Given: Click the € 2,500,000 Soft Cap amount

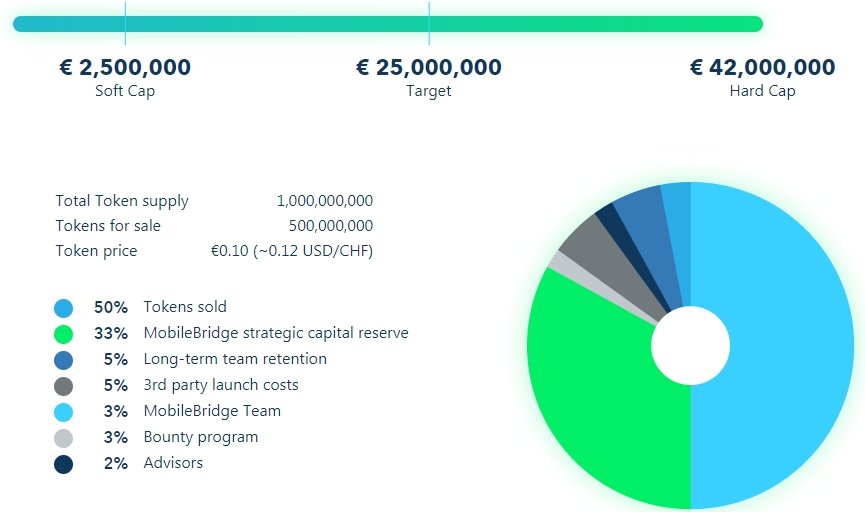Looking at the screenshot, I should click(x=125, y=68).
